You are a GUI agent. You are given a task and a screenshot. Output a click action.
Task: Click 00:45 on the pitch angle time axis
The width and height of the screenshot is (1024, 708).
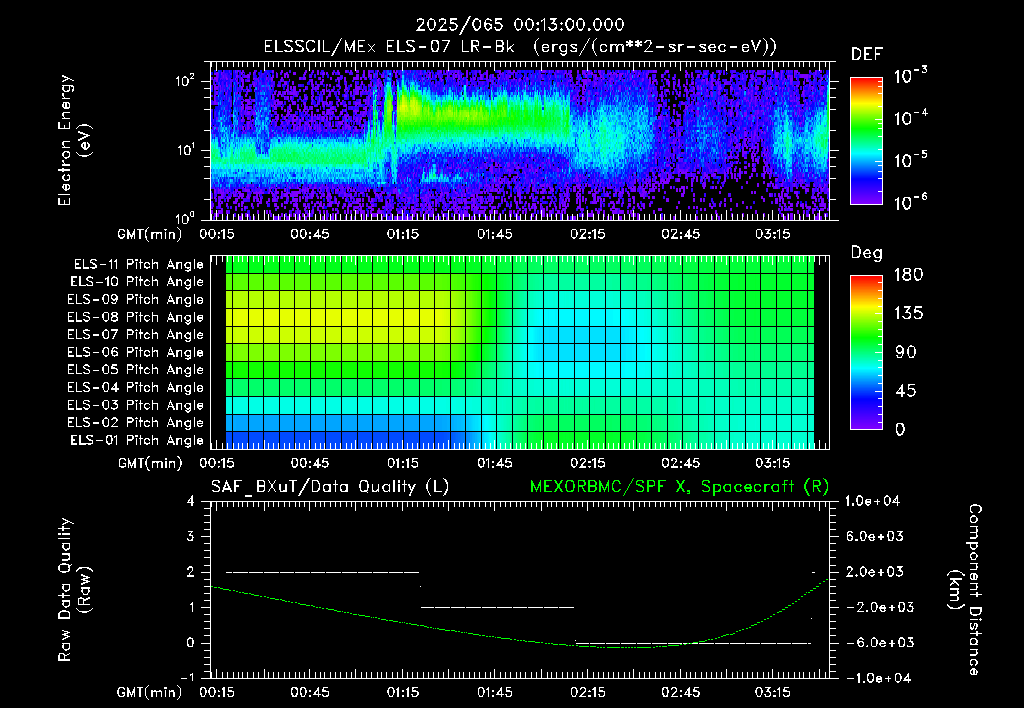click(310, 463)
